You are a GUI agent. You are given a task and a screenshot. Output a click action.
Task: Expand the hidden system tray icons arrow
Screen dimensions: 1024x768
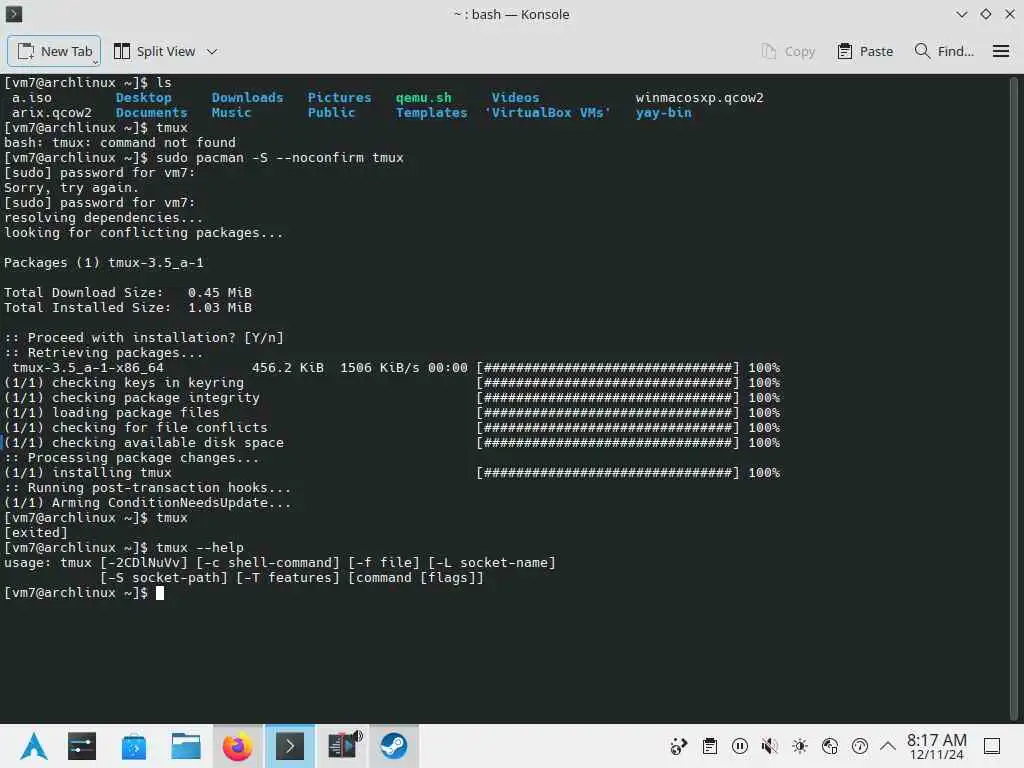[x=888, y=745]
